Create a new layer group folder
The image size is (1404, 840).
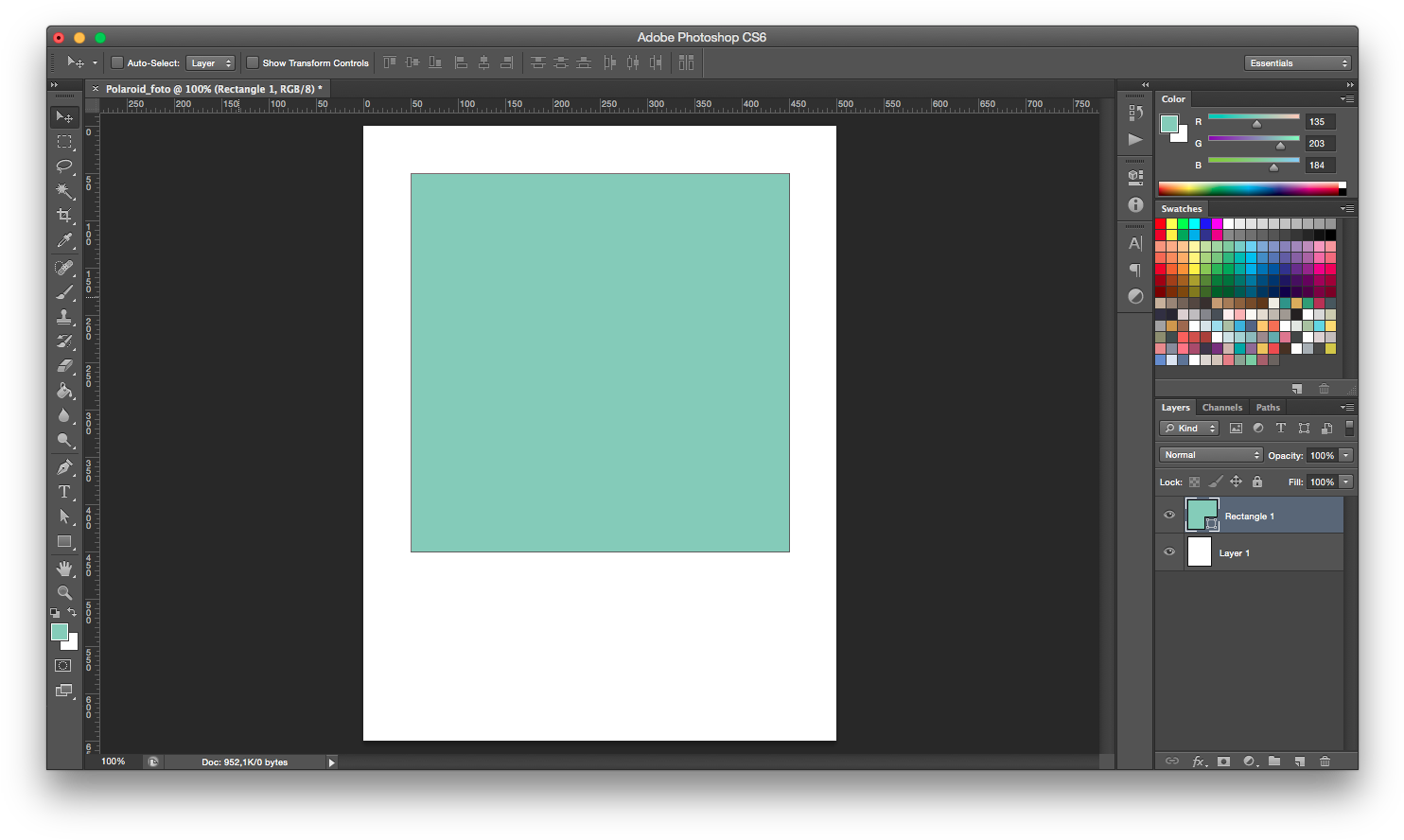click(x=1274, y=761)
